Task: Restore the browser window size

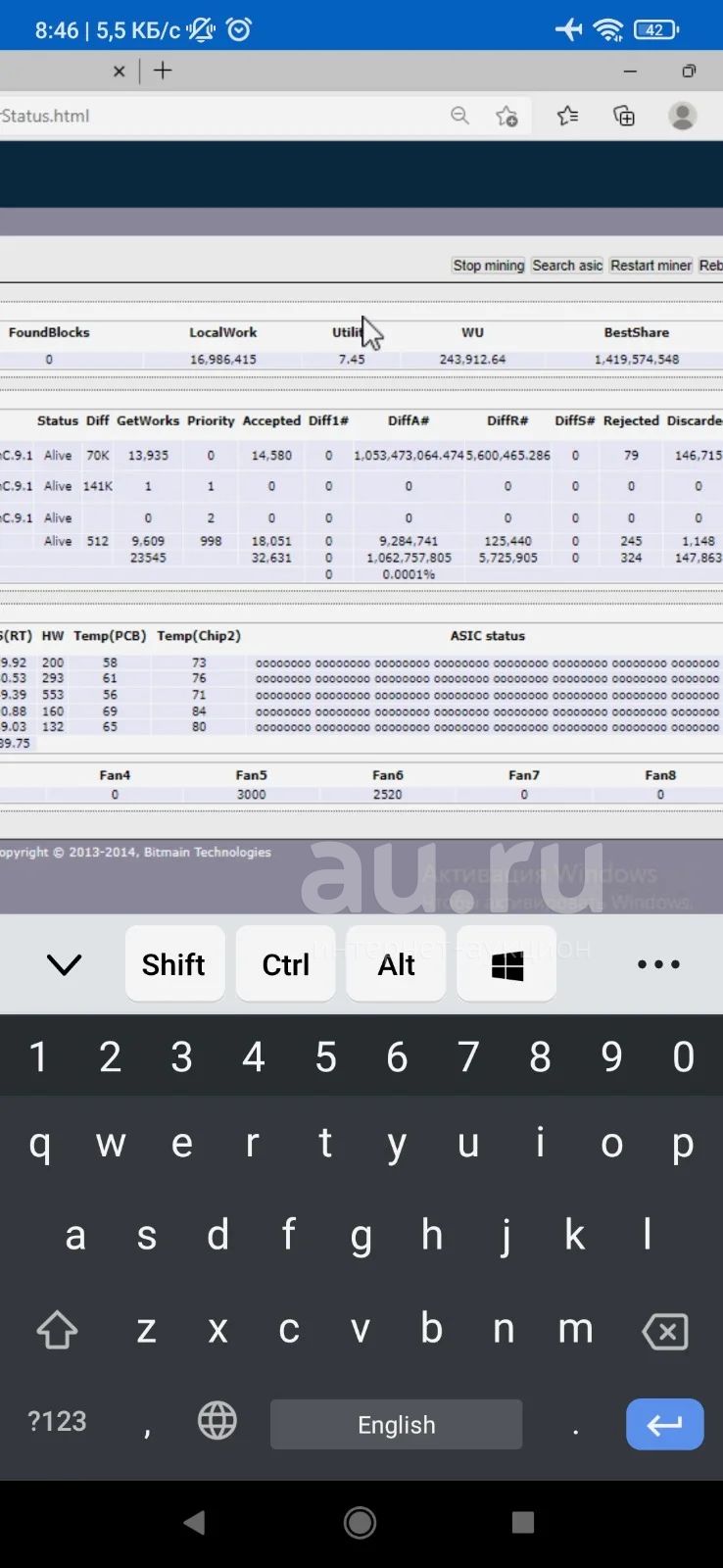Action: 689,71
